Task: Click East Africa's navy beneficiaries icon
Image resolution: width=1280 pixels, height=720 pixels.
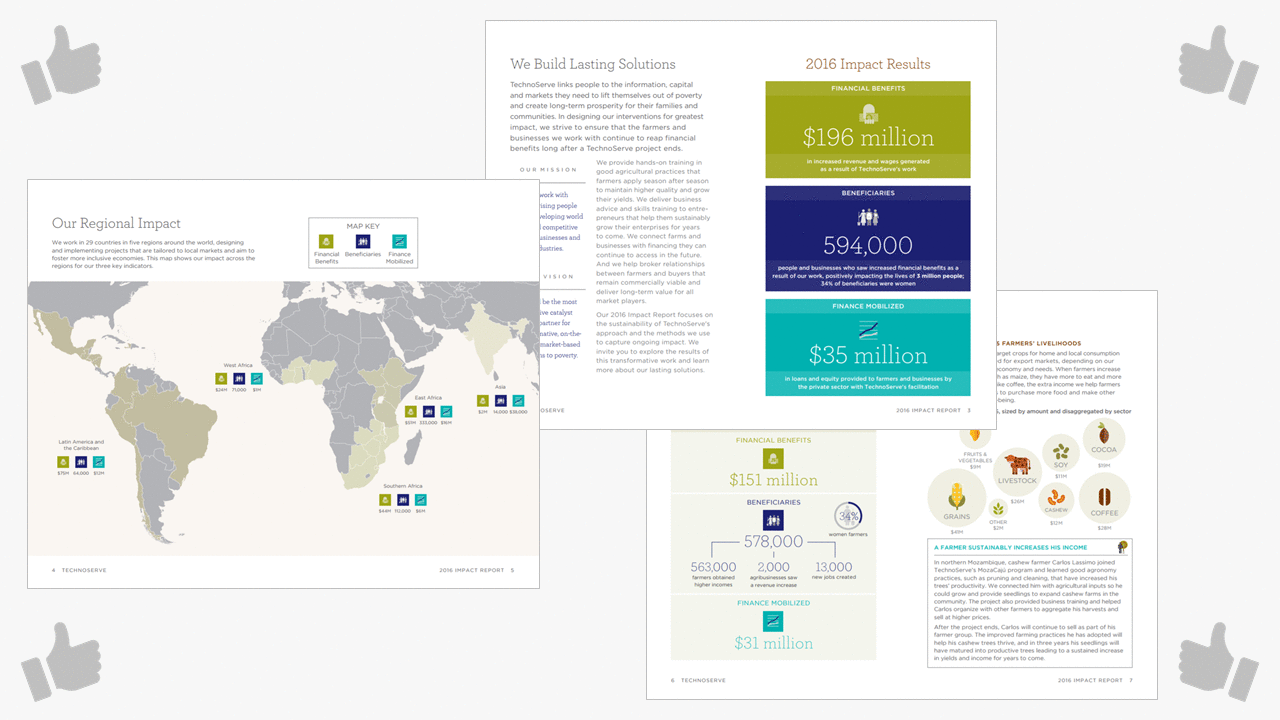Action: click(428, 411)
